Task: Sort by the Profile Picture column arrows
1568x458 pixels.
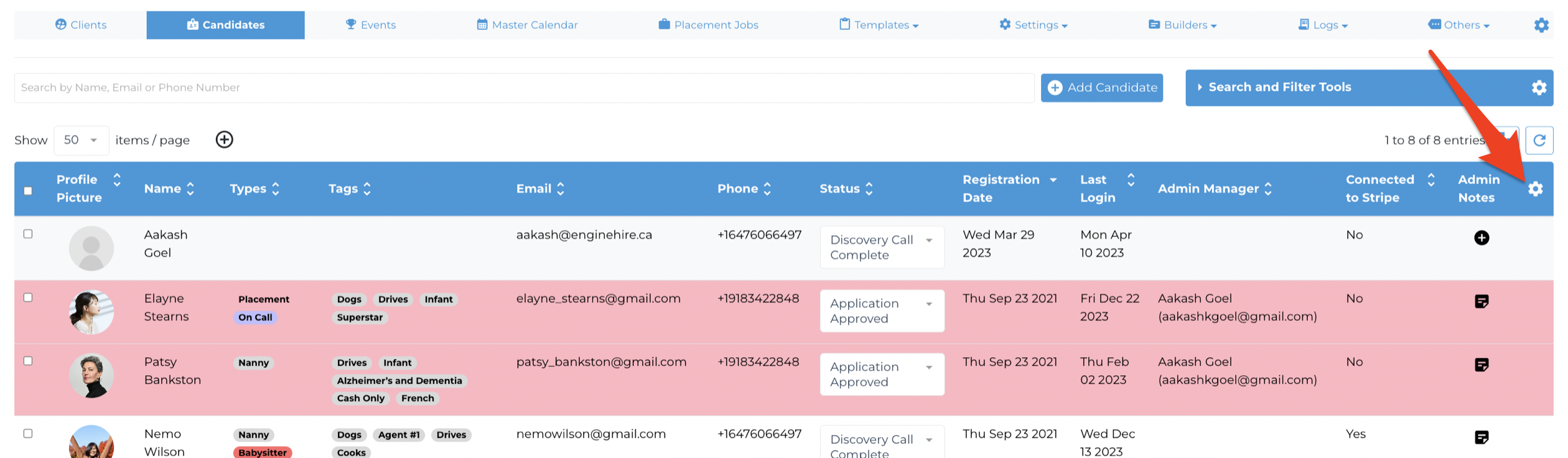Action: [x=116, y=180]
